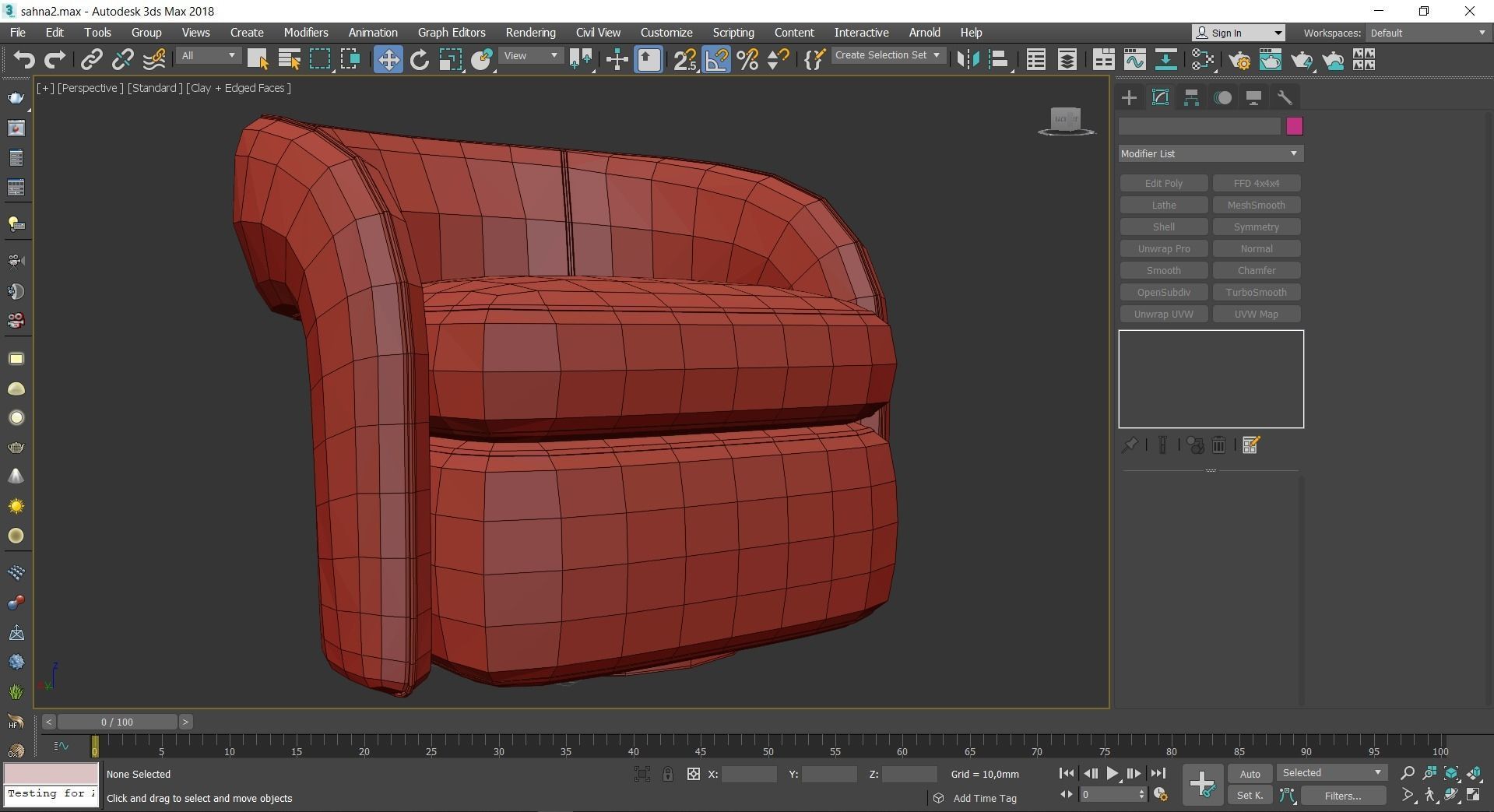Screen dimensions: 1494x812
Task: Expand the Modifier List dropdown
Action: click(1211, 153)
